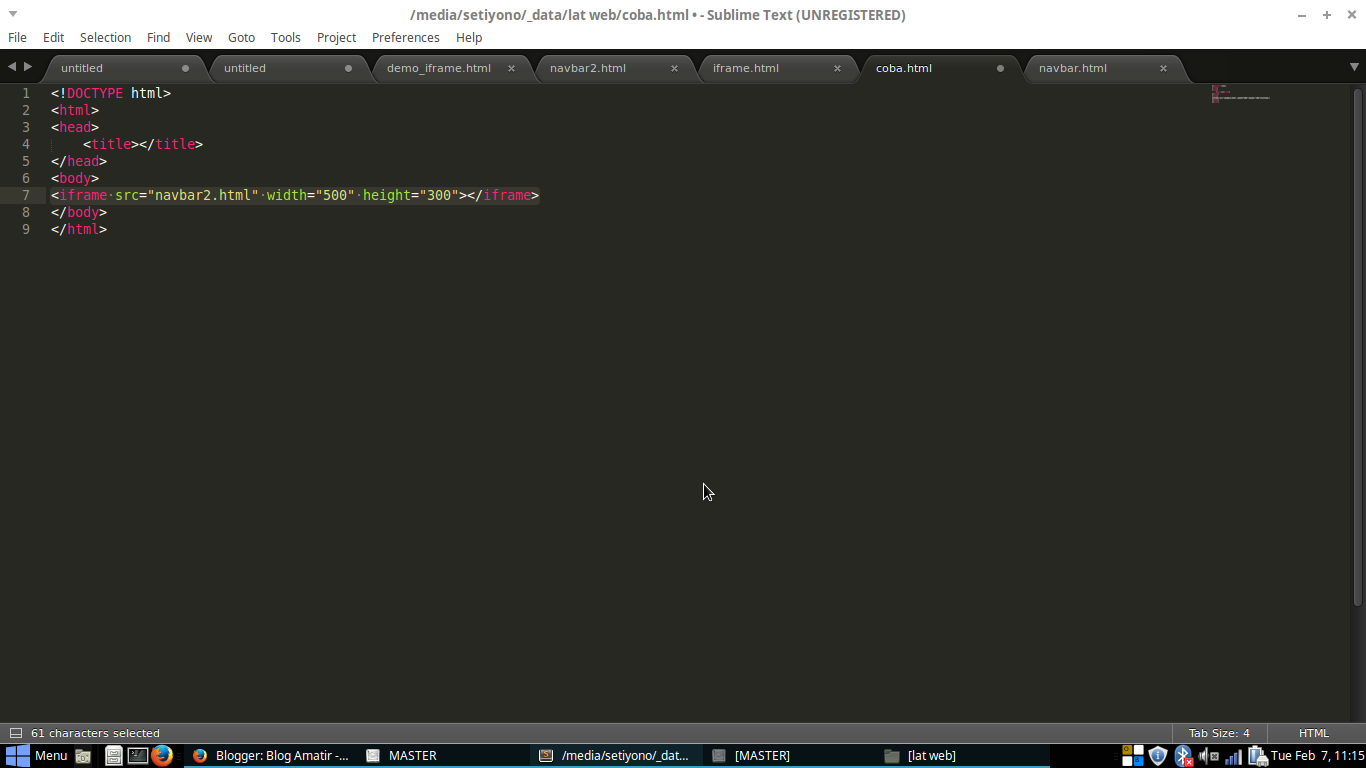Viewport: 1366px width, 768px height.
Task: Switch to the navbar2.html tab
Action: coord(590,68)
